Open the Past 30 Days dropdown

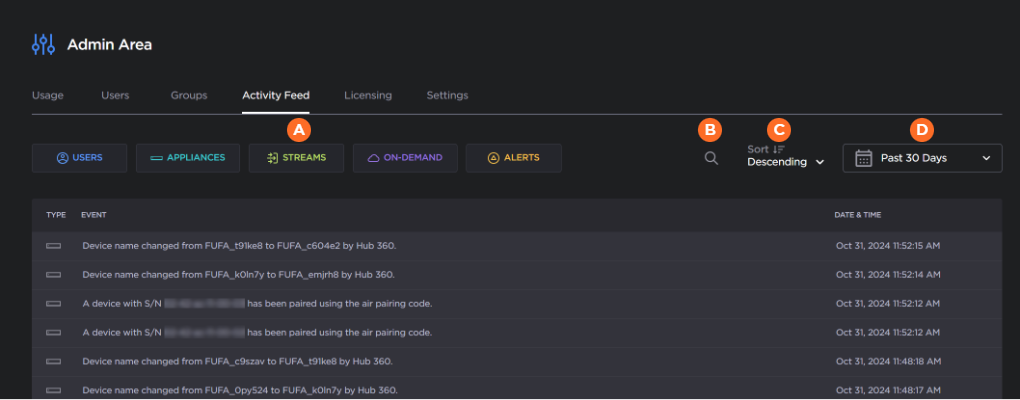(x=922, y=158)
